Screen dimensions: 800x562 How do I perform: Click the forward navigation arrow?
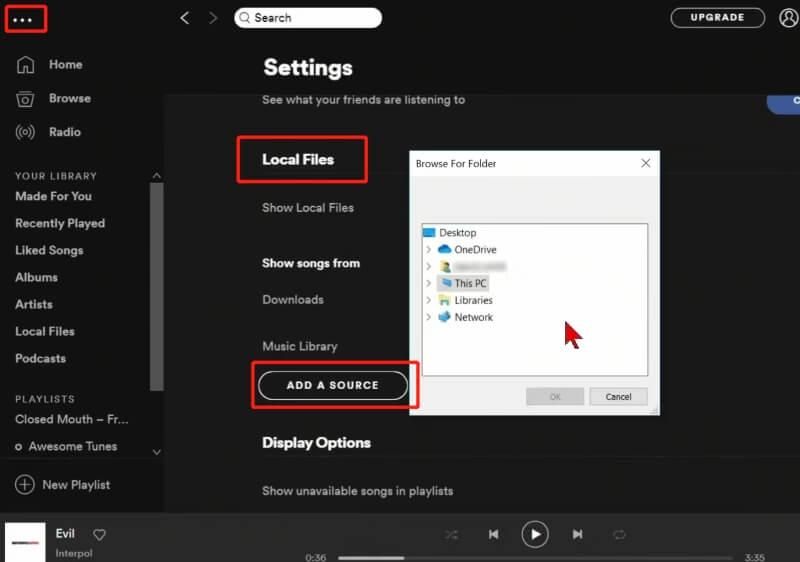(212, 18)
